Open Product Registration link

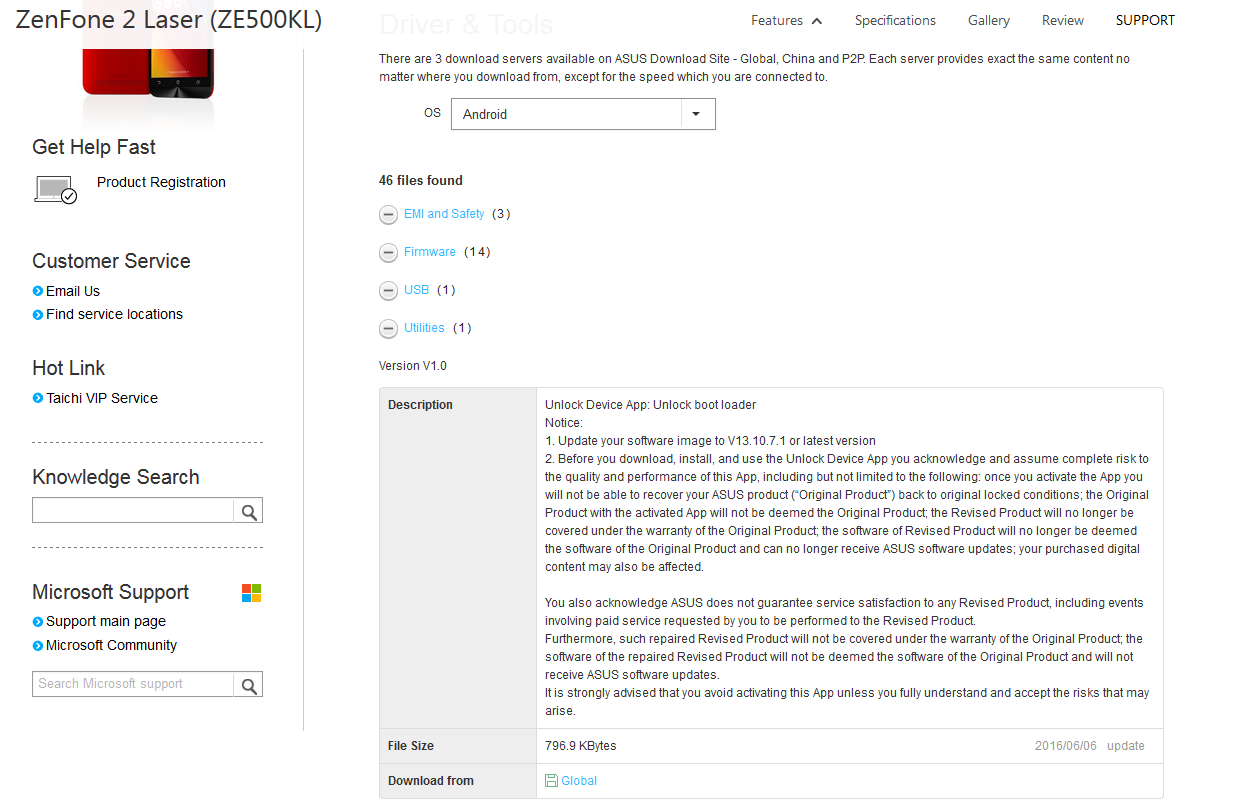[161, 182]
